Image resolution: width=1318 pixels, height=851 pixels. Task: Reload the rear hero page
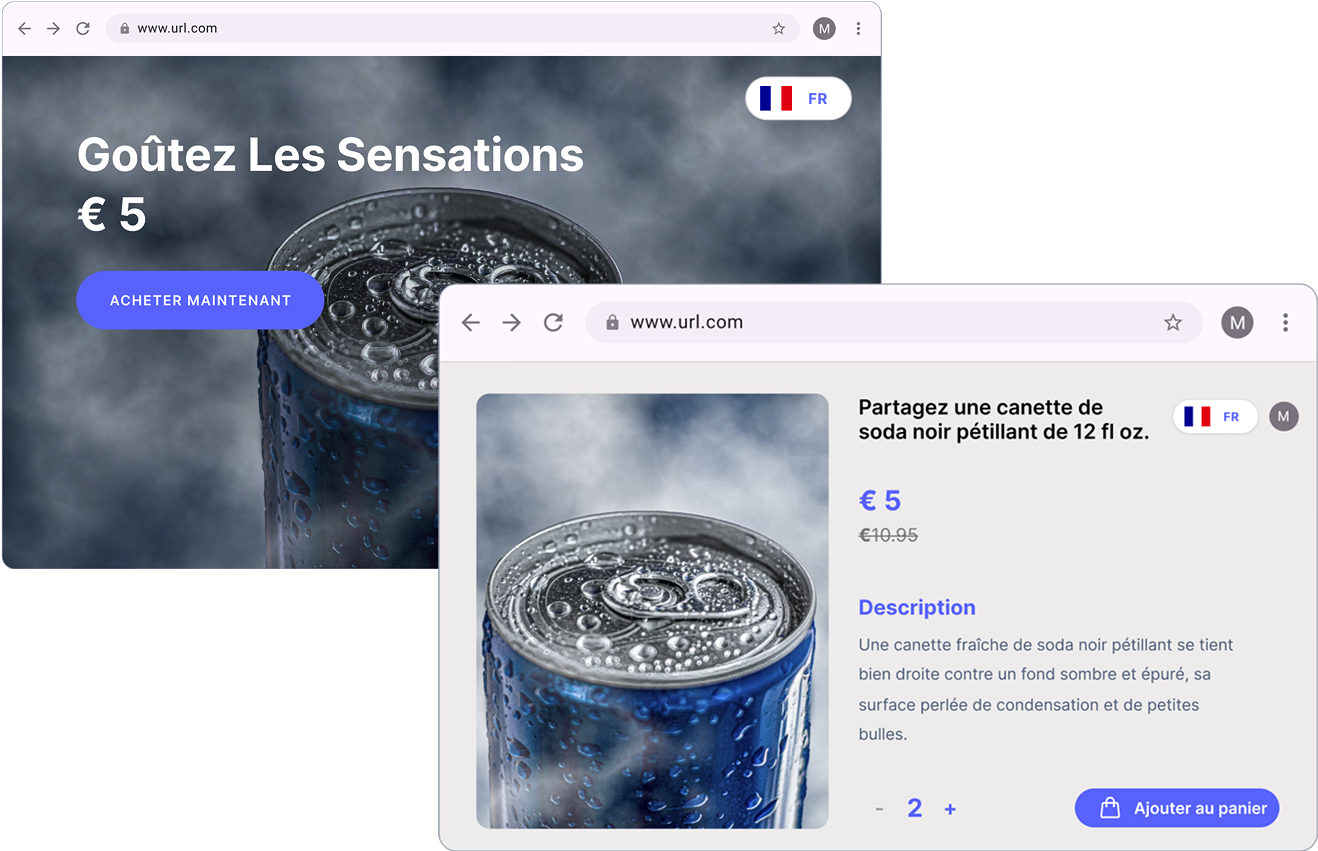pos(83,28)
